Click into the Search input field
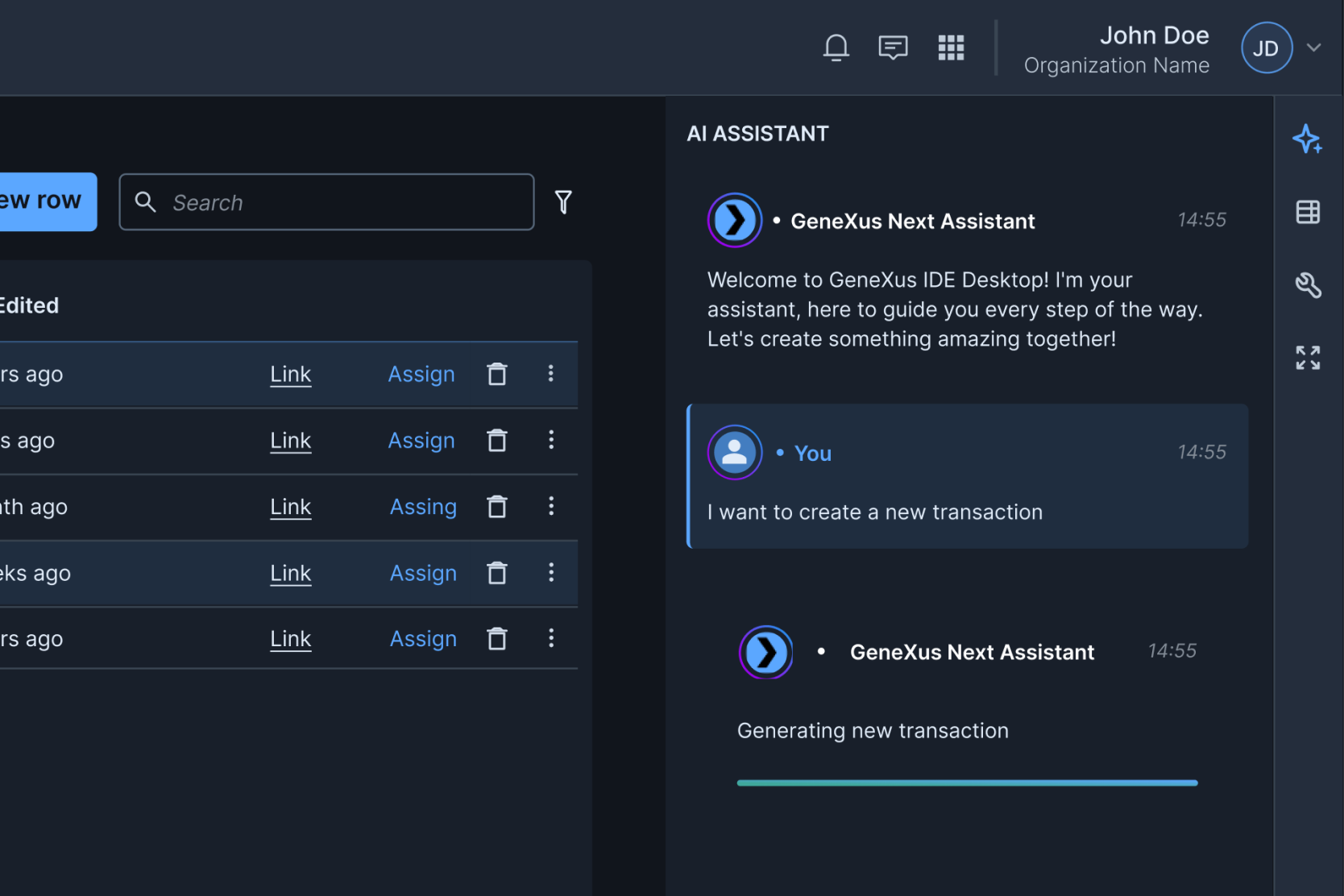 coord(326,202)
